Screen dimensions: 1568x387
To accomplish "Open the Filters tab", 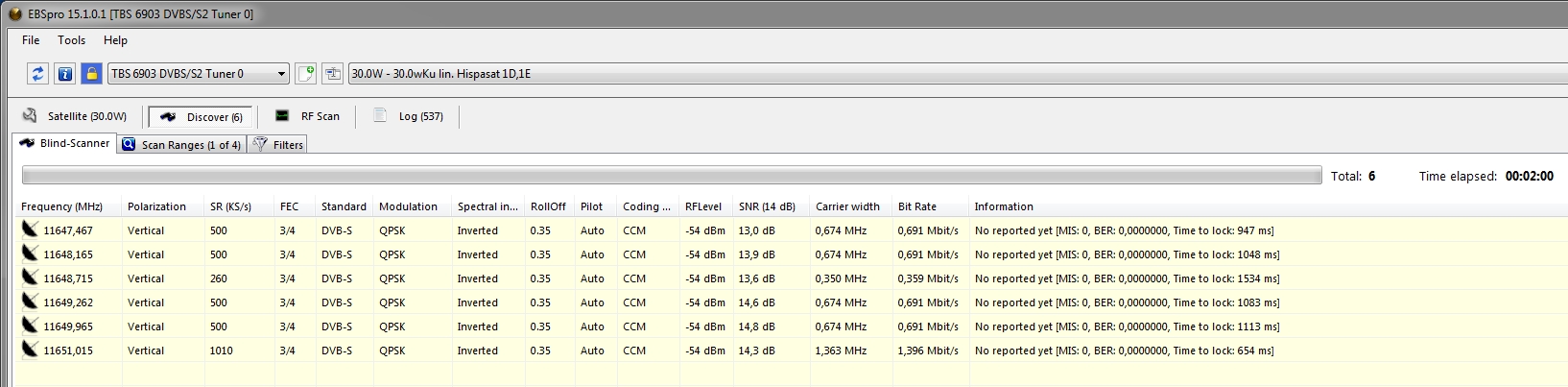I will pos(278,145).
